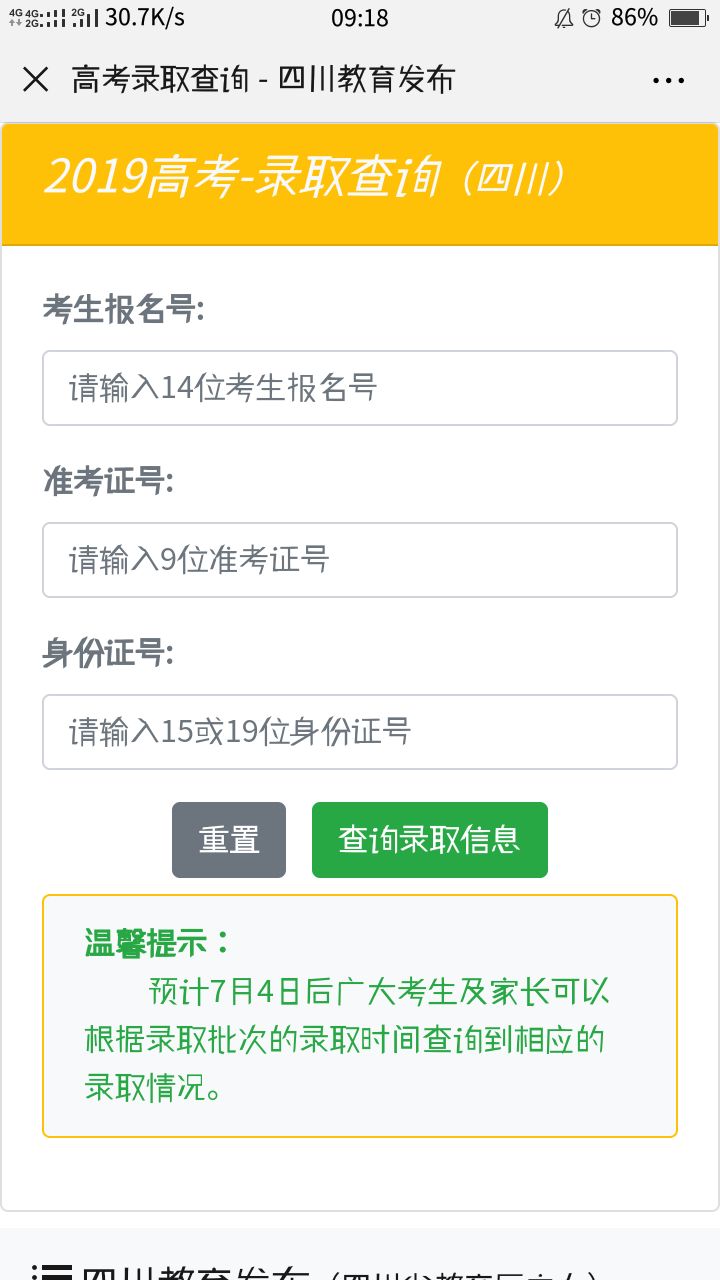Close the webpage with the X icon

pyautogui.click(x=36, y=80)
